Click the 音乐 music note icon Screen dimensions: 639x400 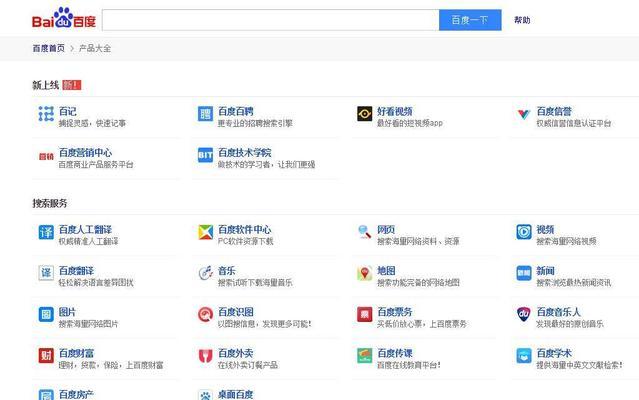point(205,273)
